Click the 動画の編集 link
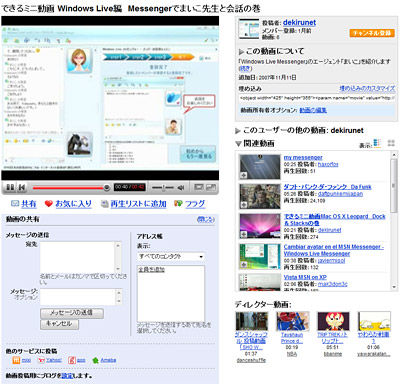Screen dimensions: 400x384 pyautogui.click(x=313, y=110)
